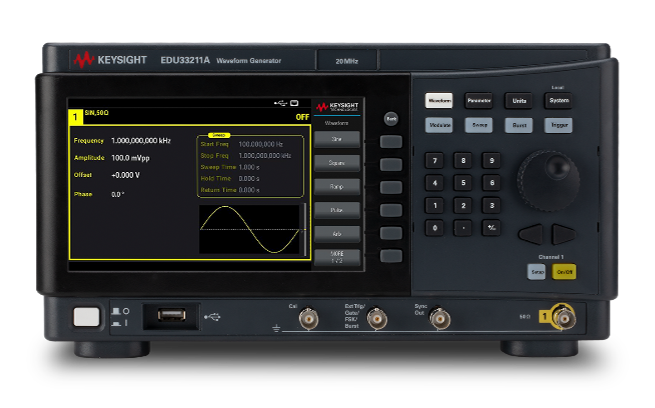Click the Sync Out BNC connector
The height and width of the screenshot is (408, 655).
pos(440,319)
